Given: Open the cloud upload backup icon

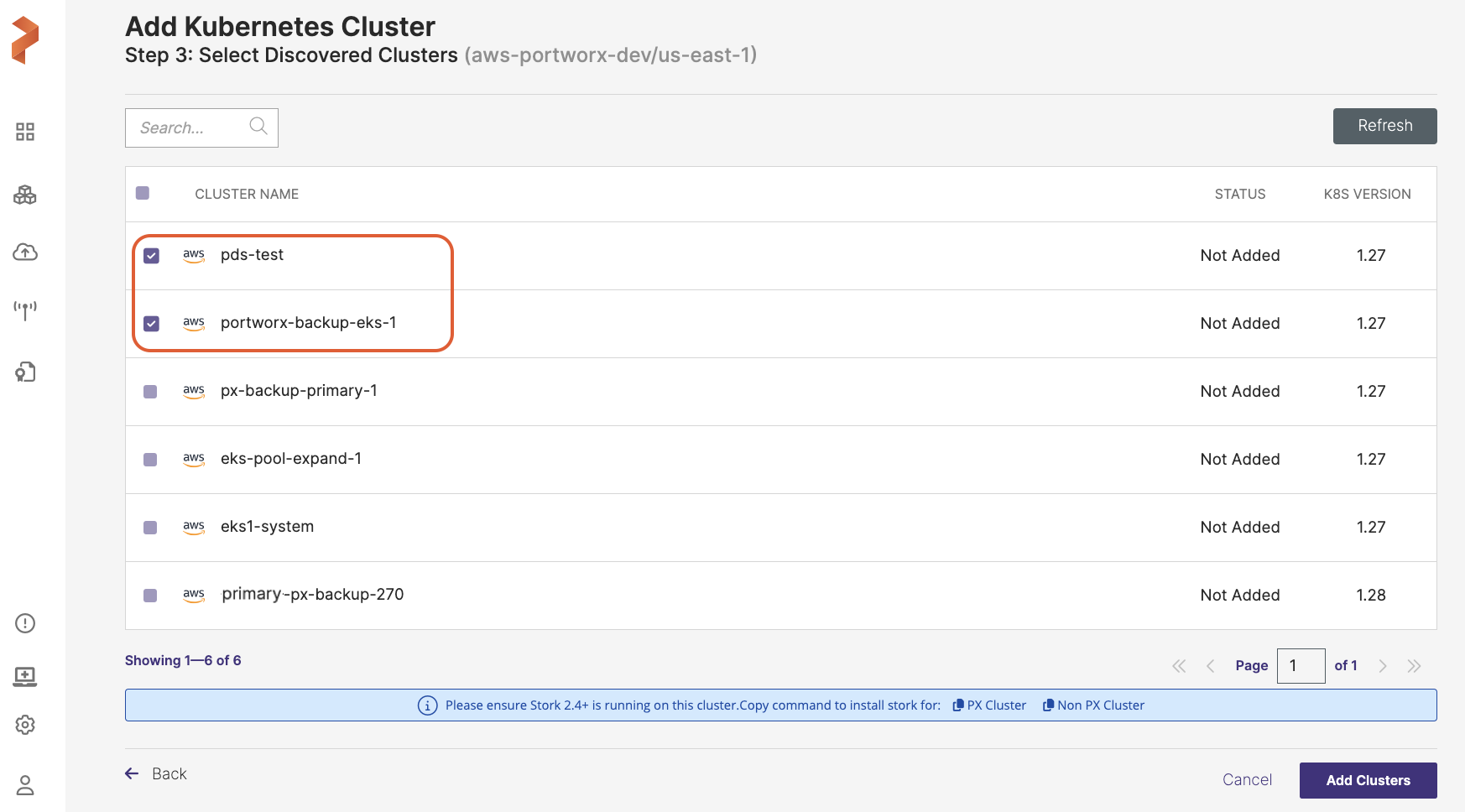Looking at the screenshot, I should pyautogui.click(x=25, y=252).
